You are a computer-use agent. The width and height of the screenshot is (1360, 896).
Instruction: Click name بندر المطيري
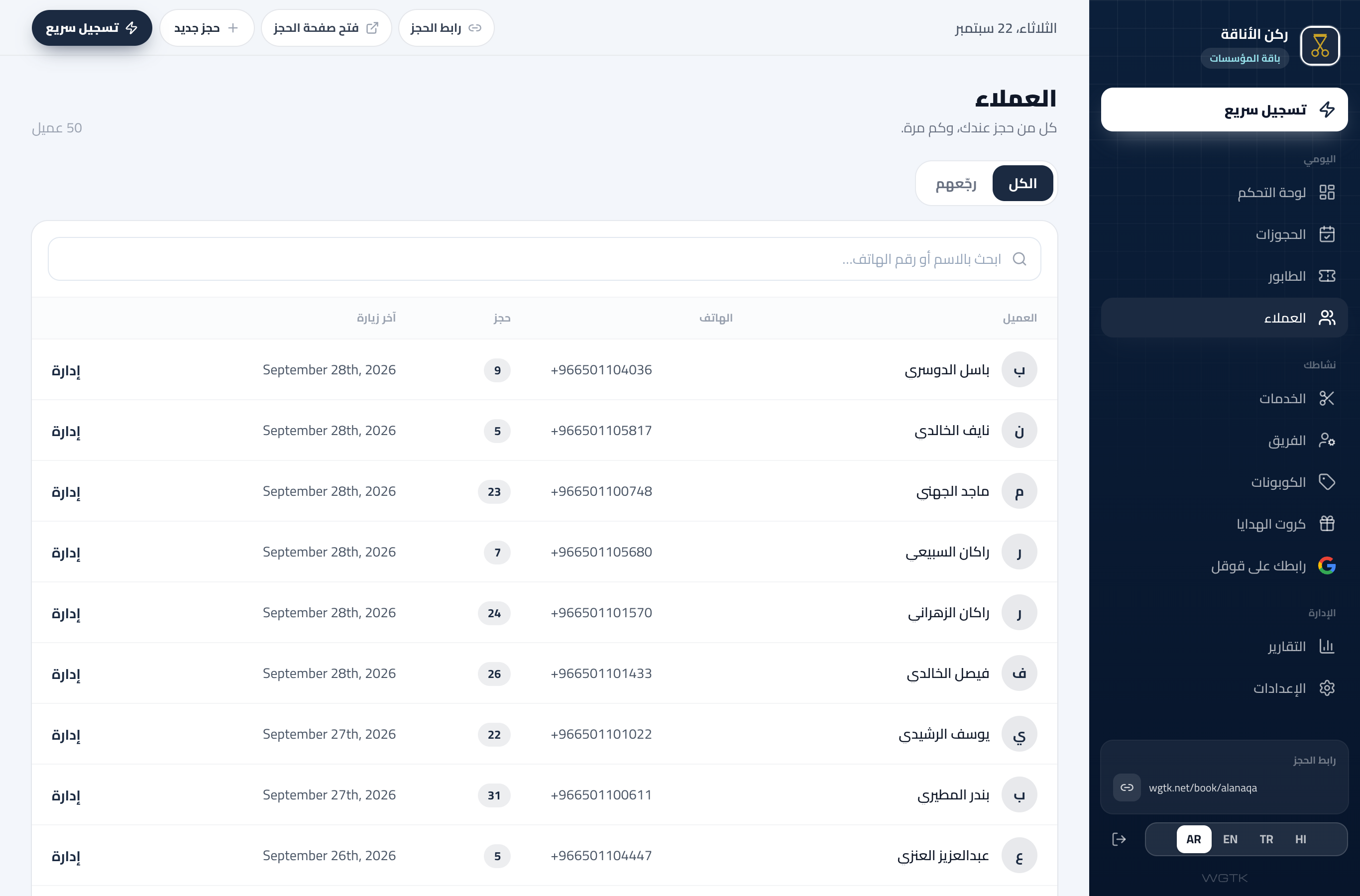953,795
